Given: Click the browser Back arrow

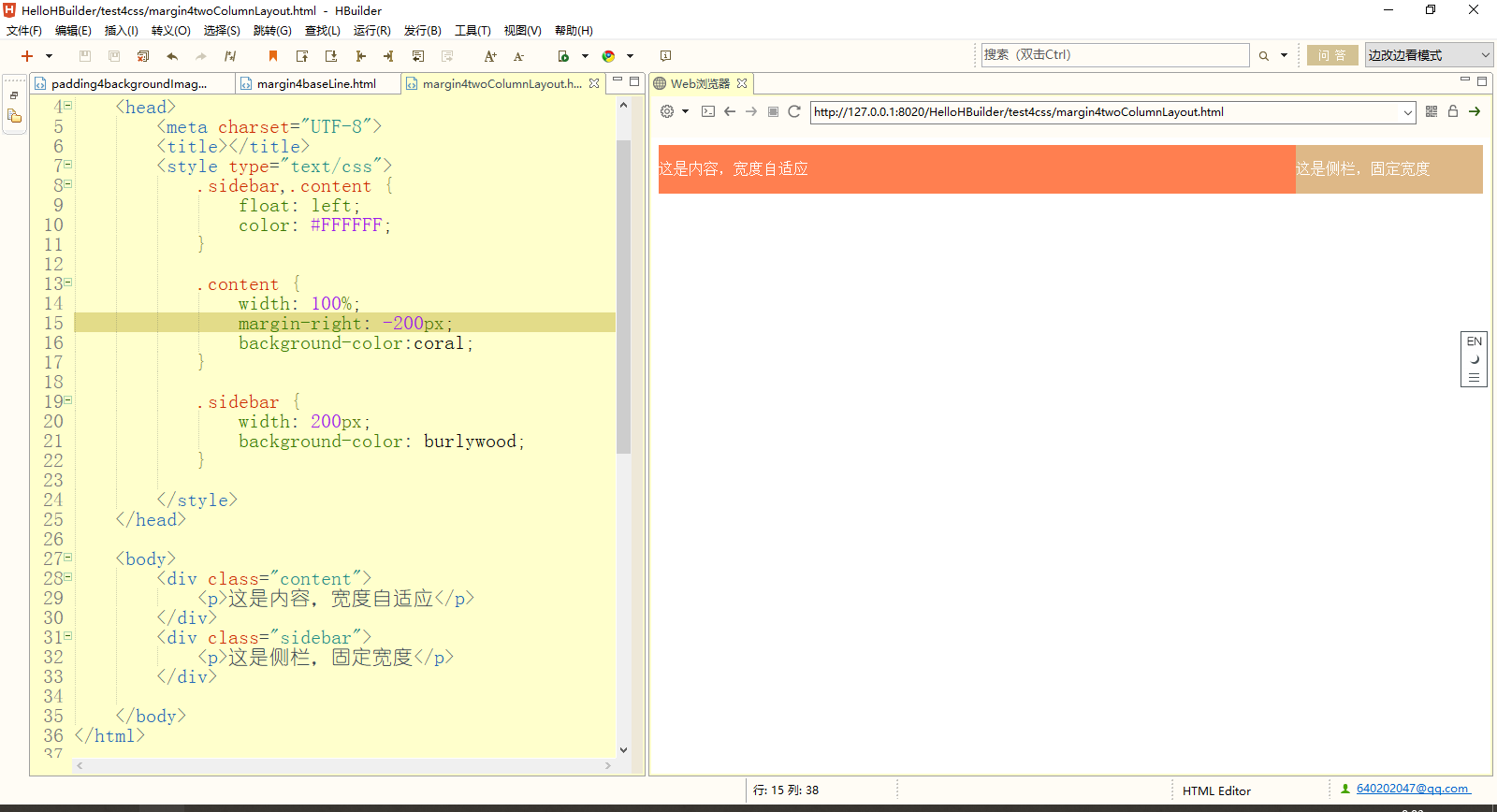Looking at the screenshot, I should point(730,111).
